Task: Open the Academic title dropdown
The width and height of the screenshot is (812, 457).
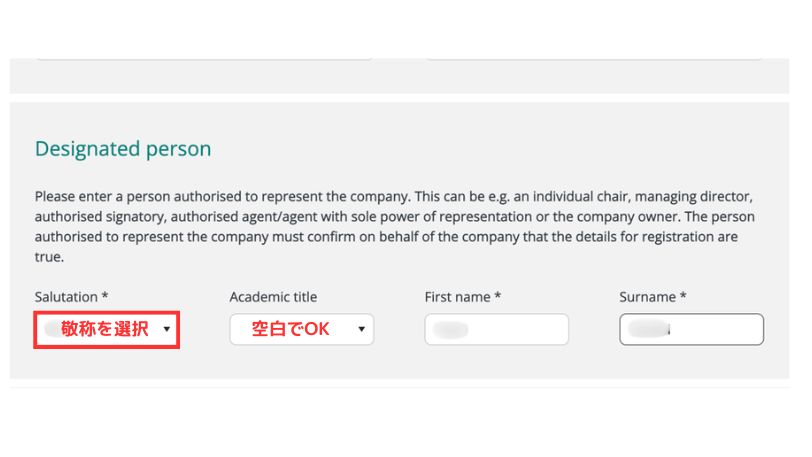Action: [301, 329]
